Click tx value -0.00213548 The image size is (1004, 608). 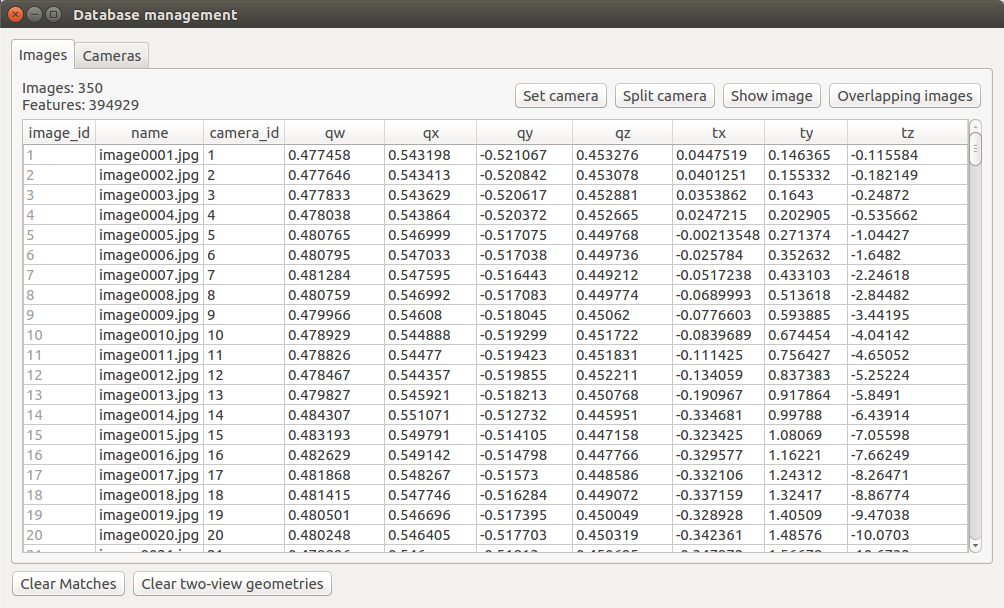click(718, 235)
